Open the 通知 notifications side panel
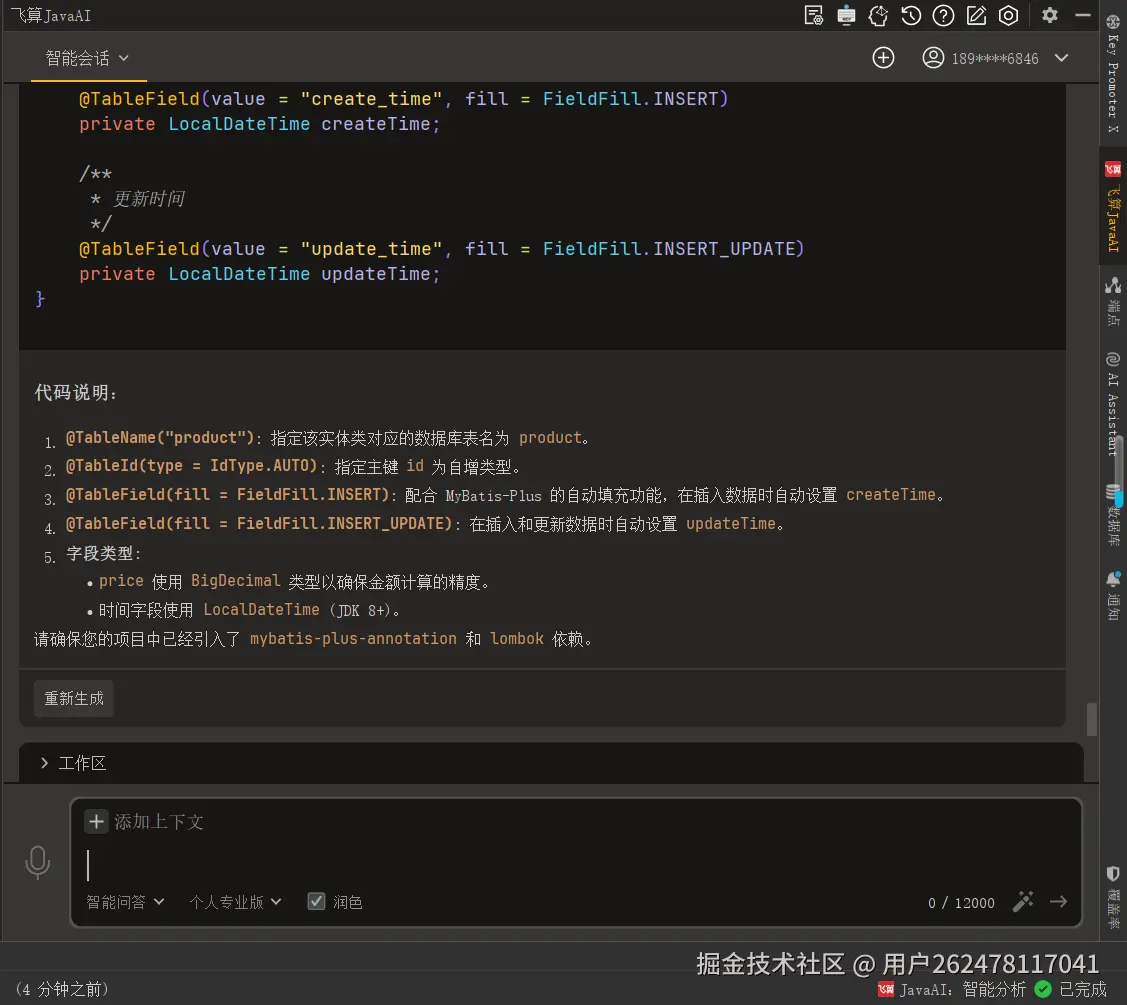The height and width of the screenshot is (1005, 1127). coord(1113,596)
